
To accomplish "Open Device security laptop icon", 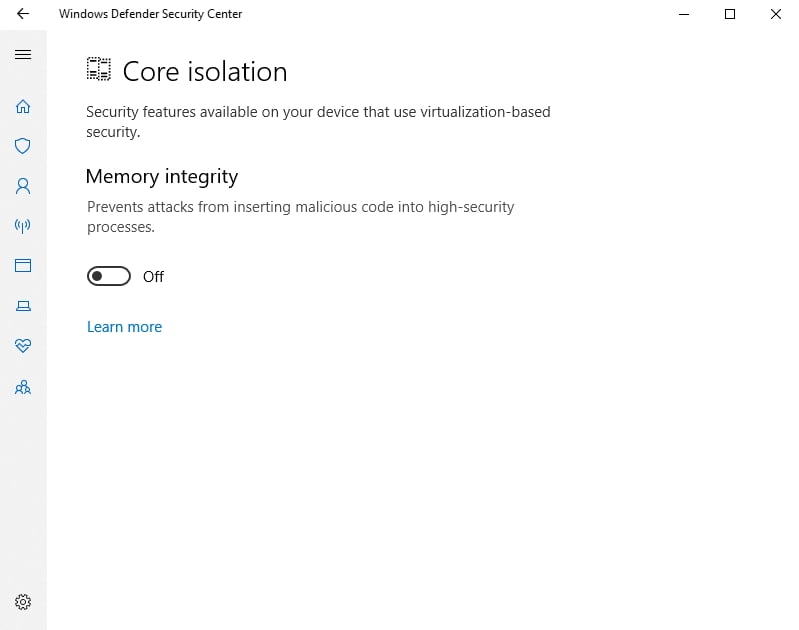I will (x=23, y=306).
